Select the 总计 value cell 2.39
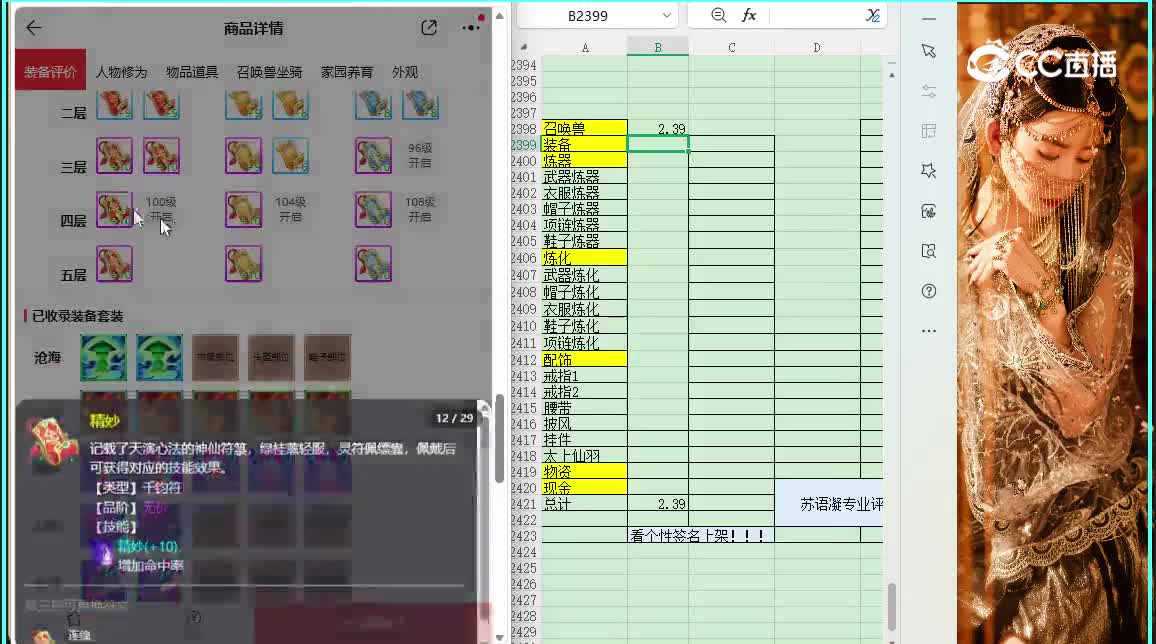The width and height of the screenshot is (1156, 644). (658, 504)
